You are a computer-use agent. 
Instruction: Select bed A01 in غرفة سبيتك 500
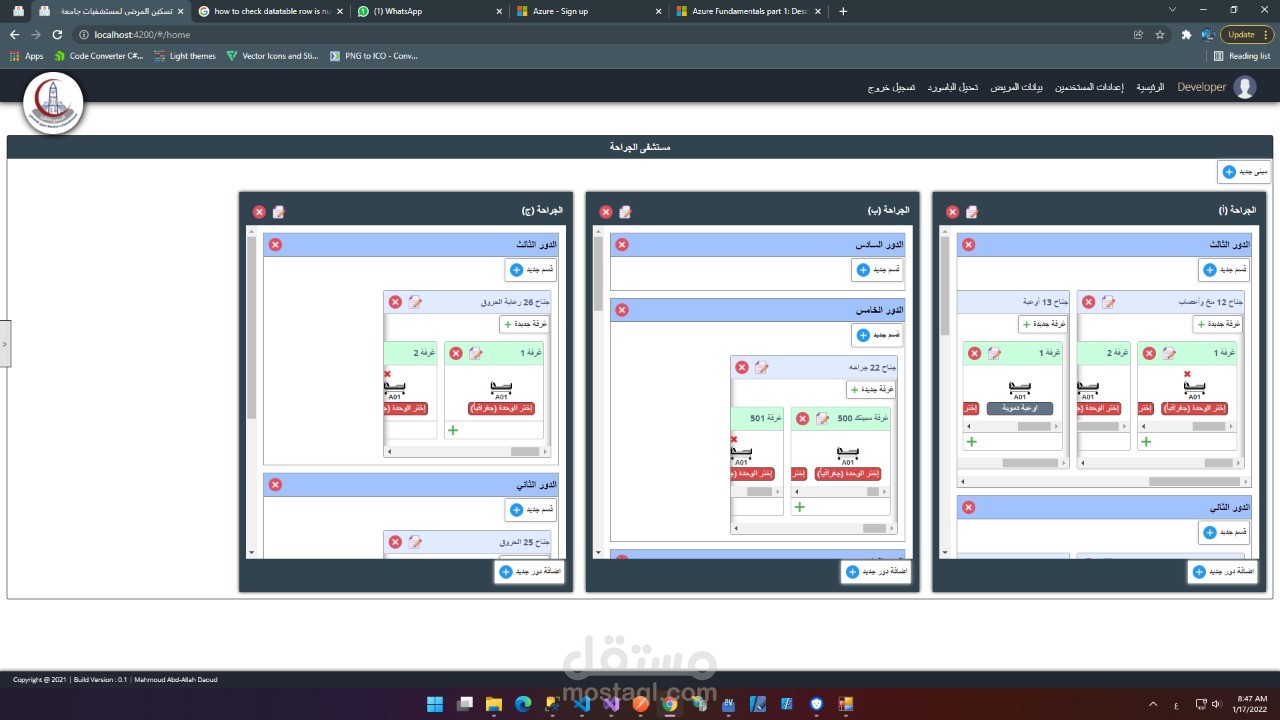[848, 454]
